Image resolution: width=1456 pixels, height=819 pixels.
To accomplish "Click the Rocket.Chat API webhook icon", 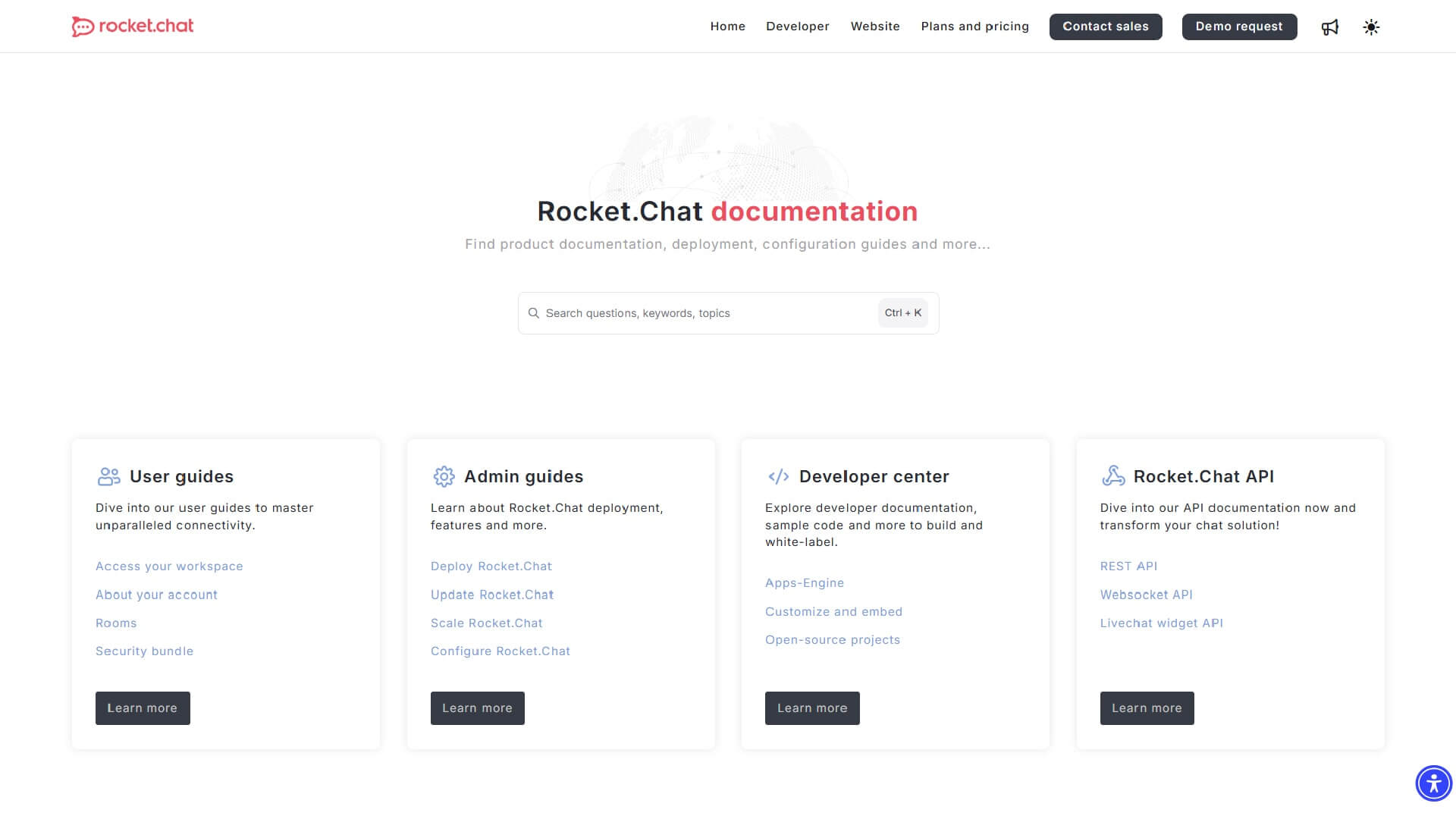I will click(x=1113, y=476).
